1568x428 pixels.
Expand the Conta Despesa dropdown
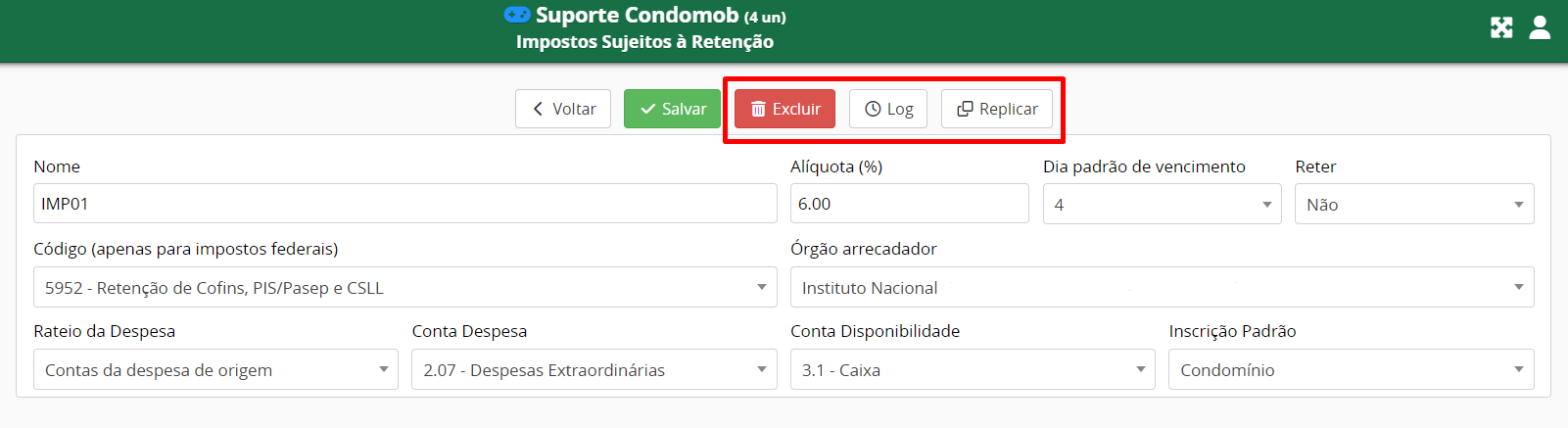pos(594,369)
